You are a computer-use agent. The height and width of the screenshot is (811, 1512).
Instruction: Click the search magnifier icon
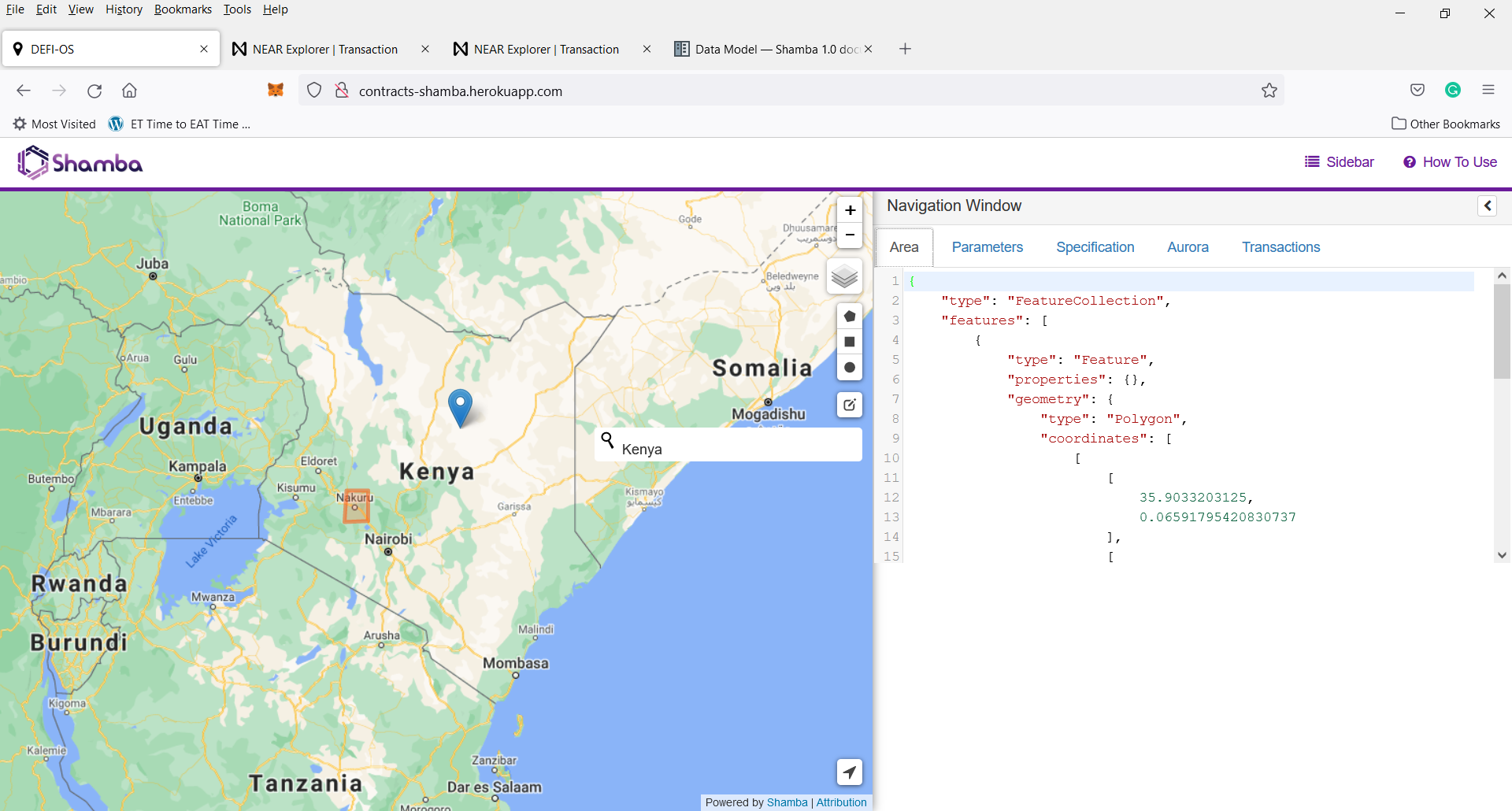pyautogui.click(x=607, y=439)
